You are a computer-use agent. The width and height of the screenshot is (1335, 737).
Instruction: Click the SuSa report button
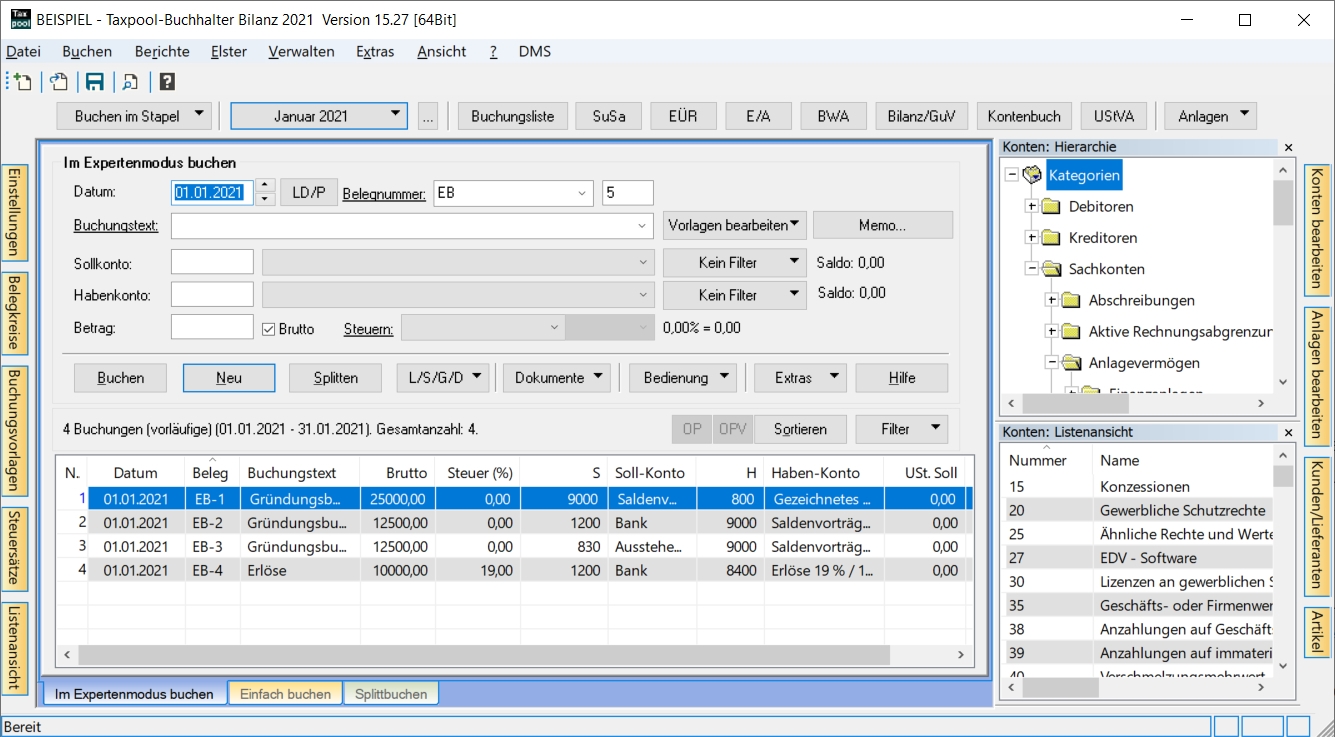[609, 116]
